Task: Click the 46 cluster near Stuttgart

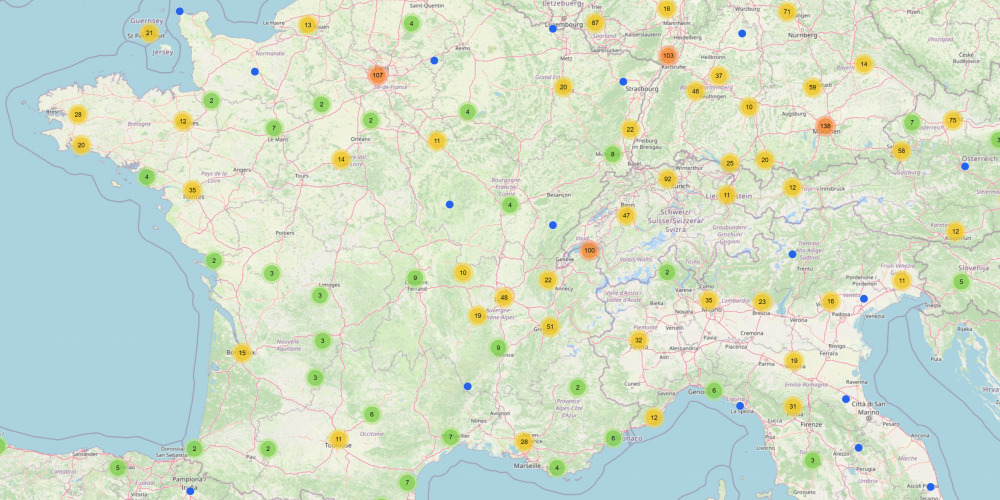Action: (696, 91)
